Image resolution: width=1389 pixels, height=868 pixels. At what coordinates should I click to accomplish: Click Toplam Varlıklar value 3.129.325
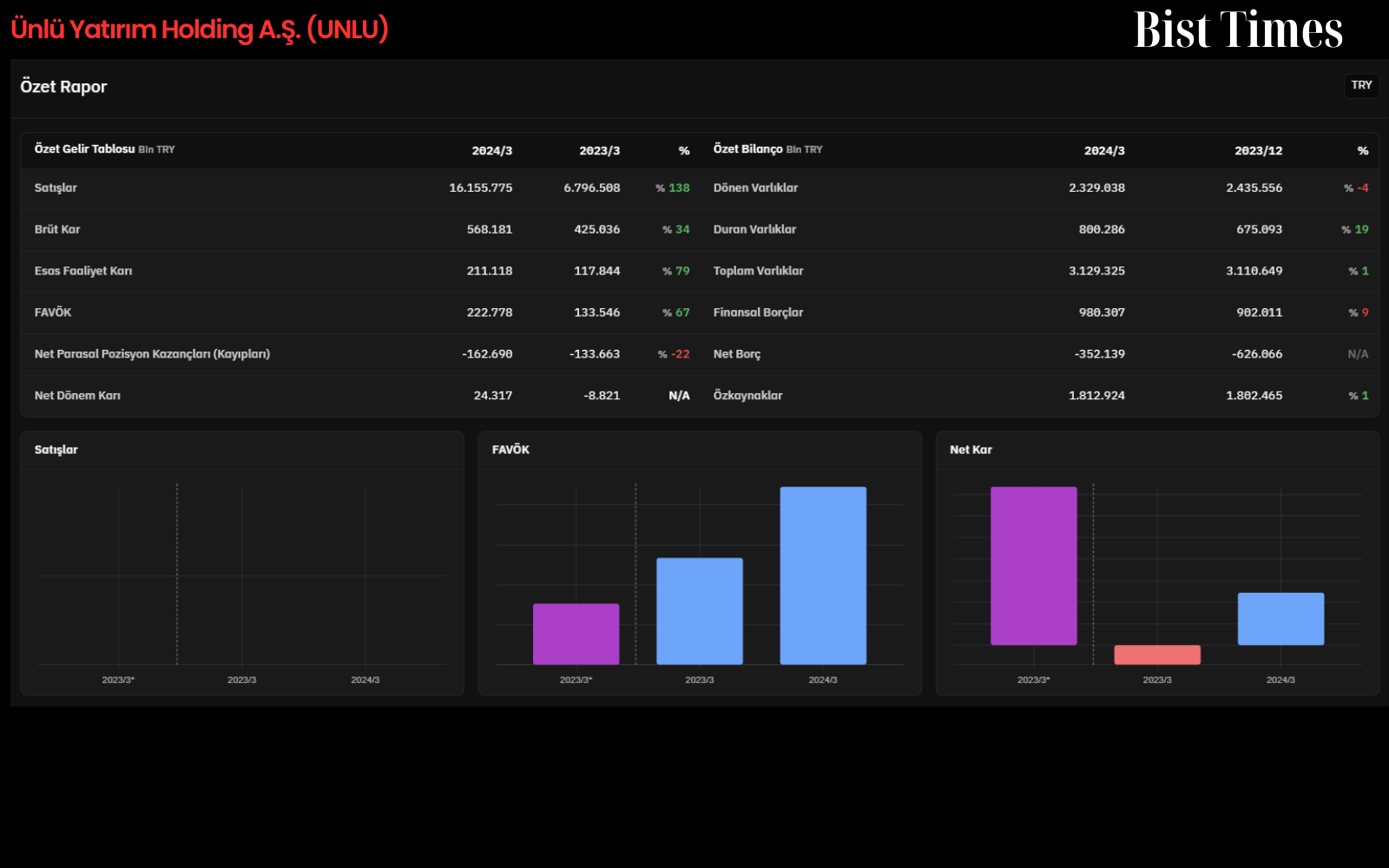[1096, 271]
